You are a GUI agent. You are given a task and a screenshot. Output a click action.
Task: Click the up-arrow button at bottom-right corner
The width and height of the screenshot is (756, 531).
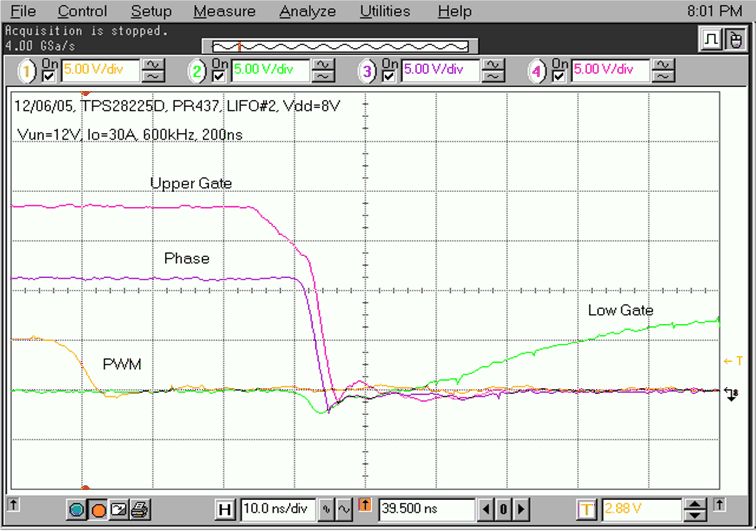coord(719,504)
